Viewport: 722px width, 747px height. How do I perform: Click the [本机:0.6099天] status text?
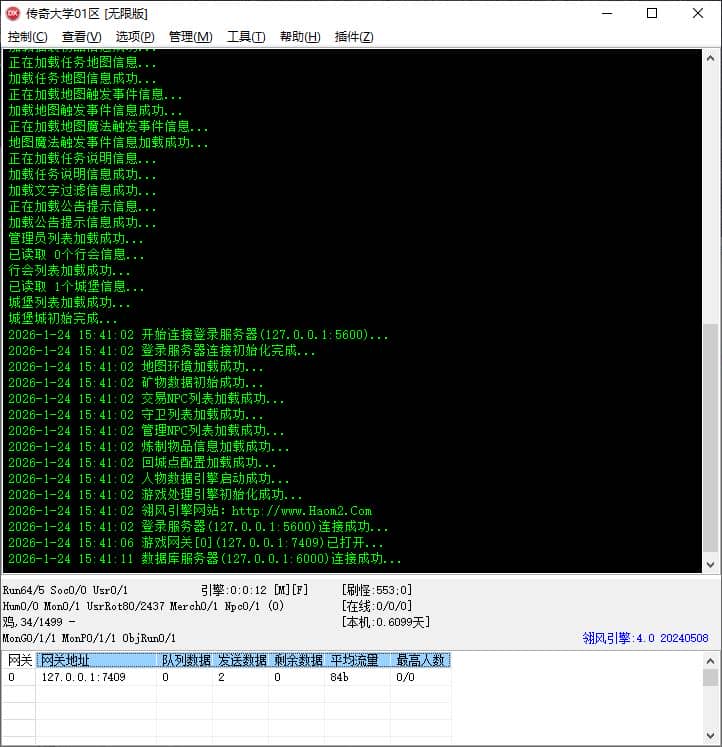tap(386, 622)
